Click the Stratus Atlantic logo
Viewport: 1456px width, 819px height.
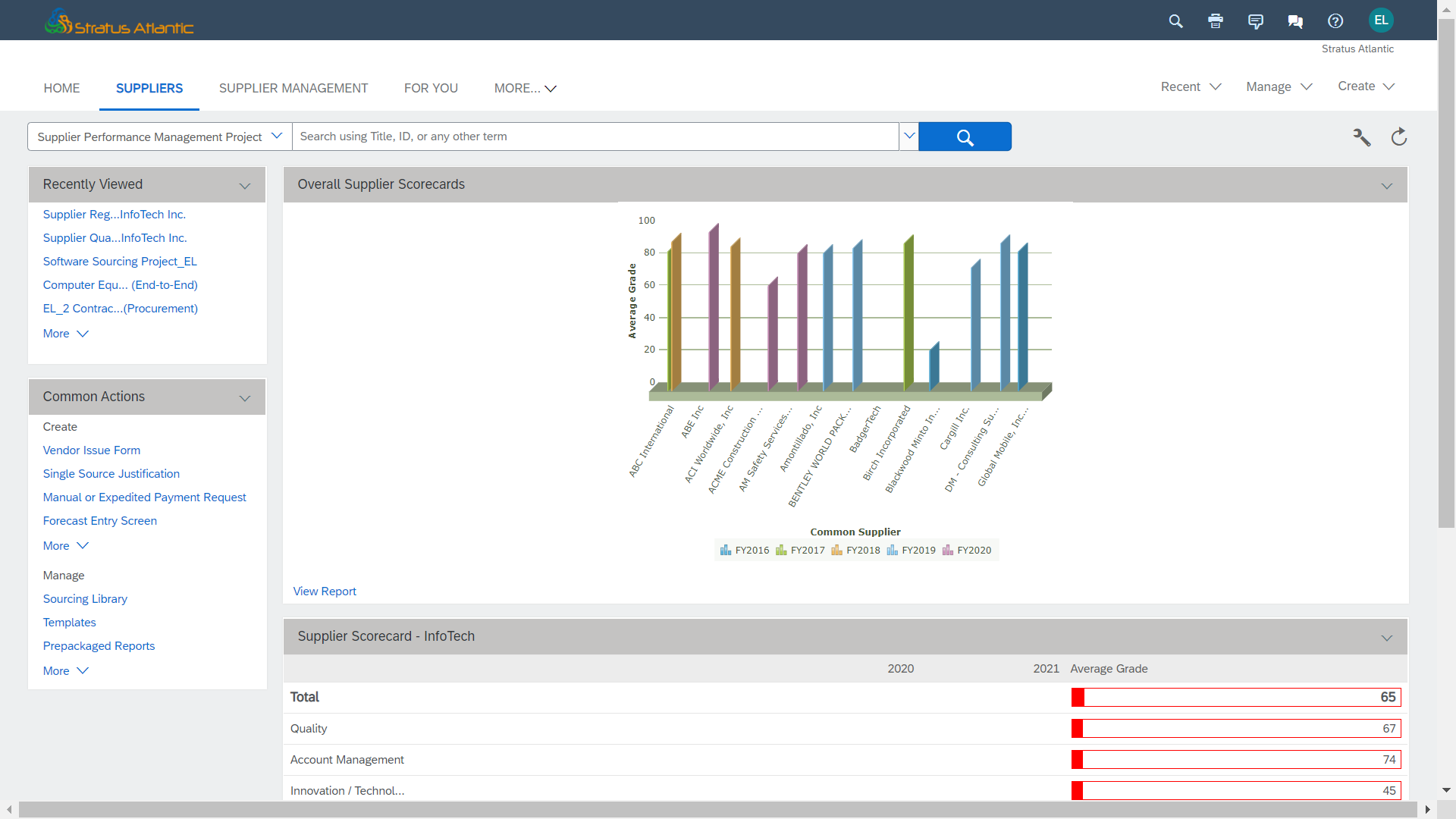[x=119, y=21]
